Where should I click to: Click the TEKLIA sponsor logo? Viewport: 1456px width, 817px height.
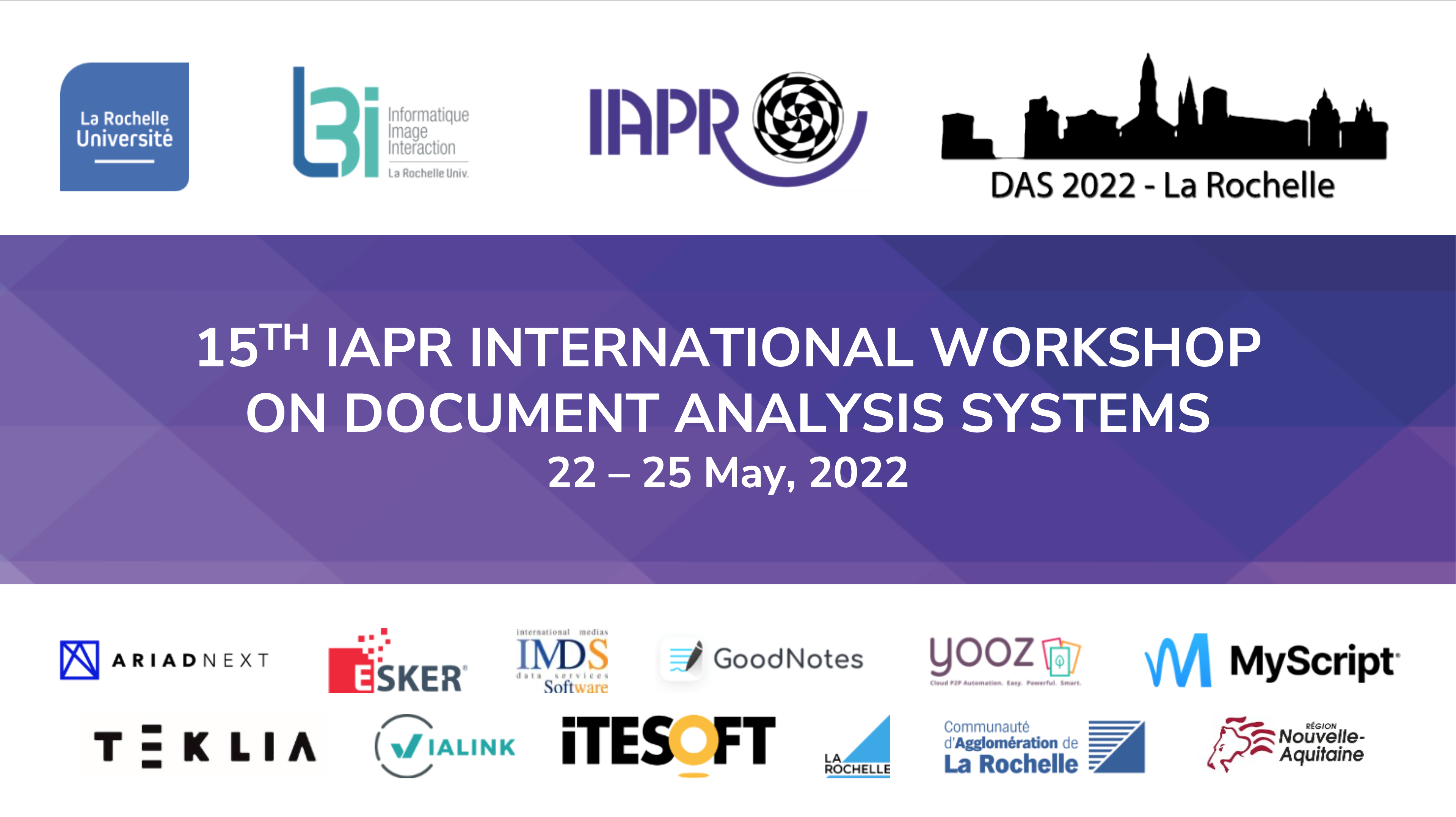[205, 747]
